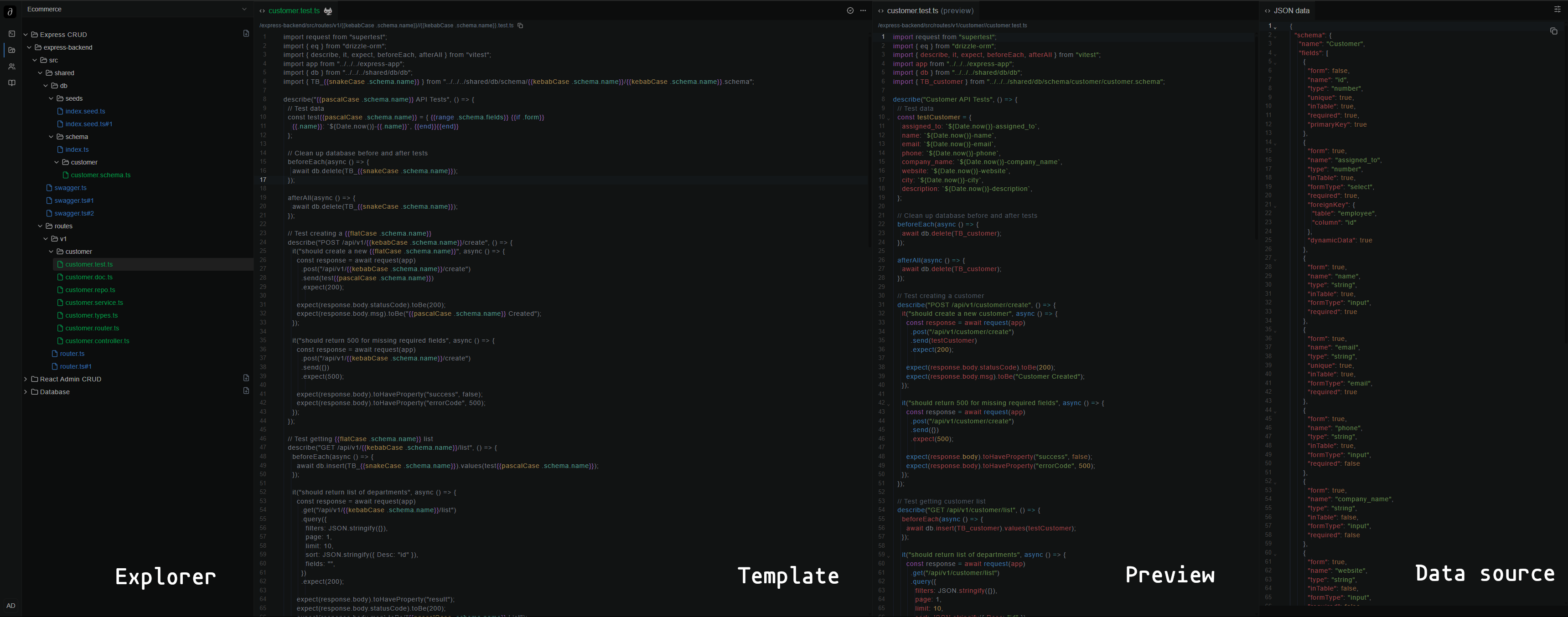Viewport: 1568px width, 617px height.
Task: Open index.ts in schema folder
Action: [77, 149]
